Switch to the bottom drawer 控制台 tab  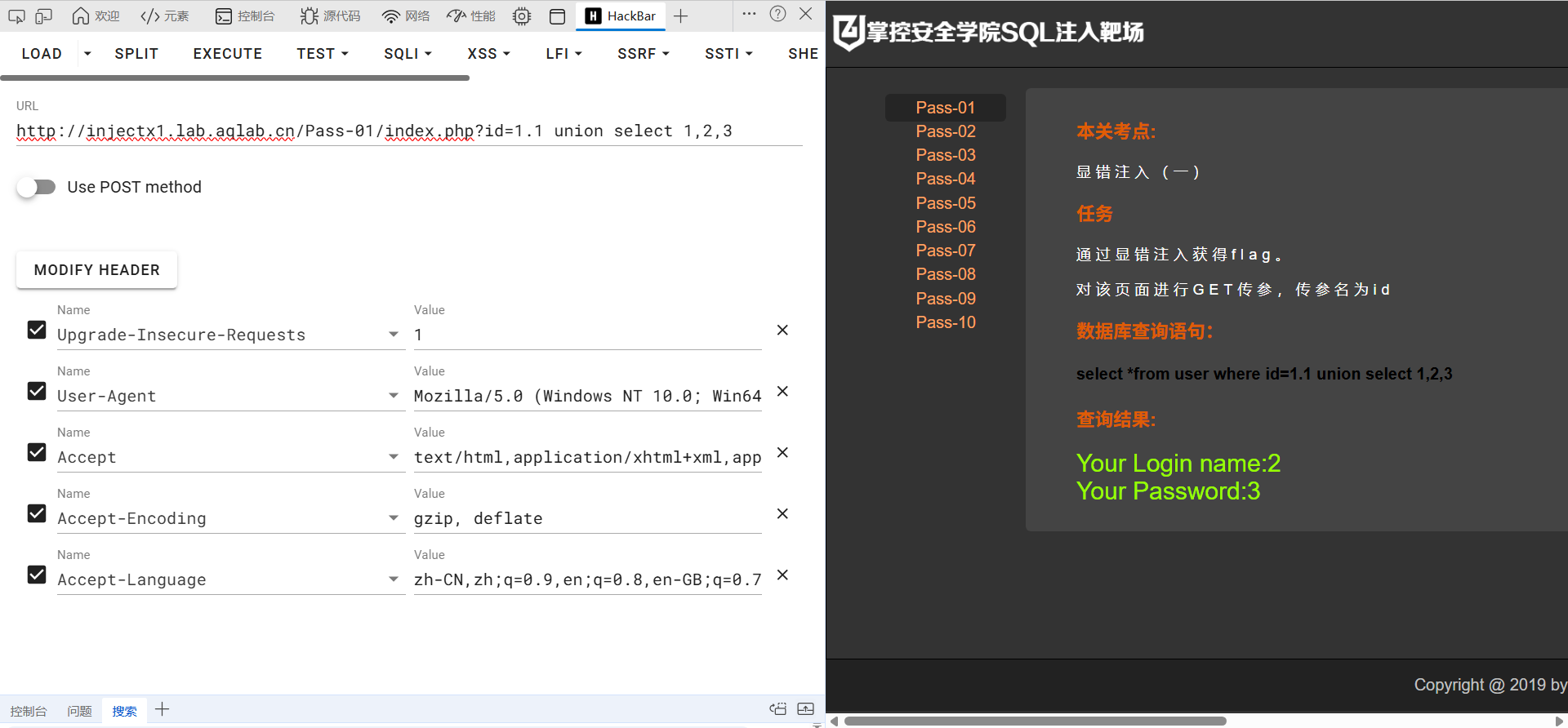coord(29,711)
